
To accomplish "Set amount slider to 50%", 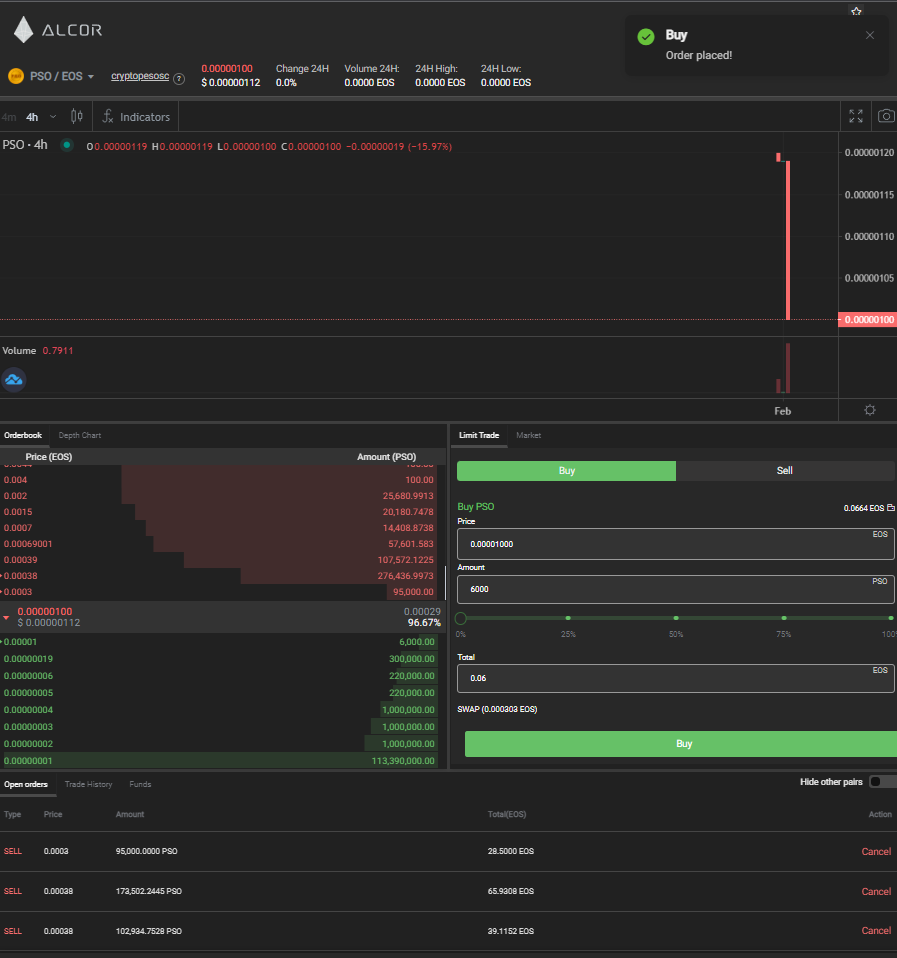I will [x=676, y=618].
